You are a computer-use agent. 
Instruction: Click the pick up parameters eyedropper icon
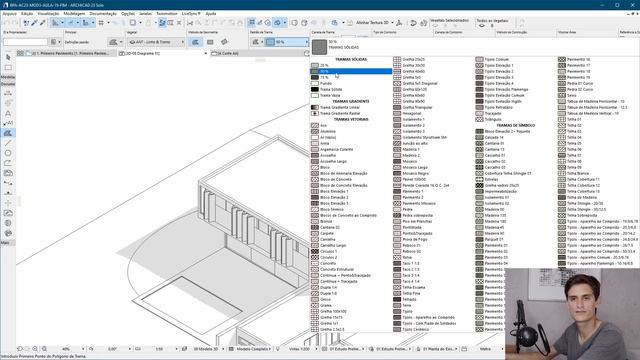pos(35,23)
